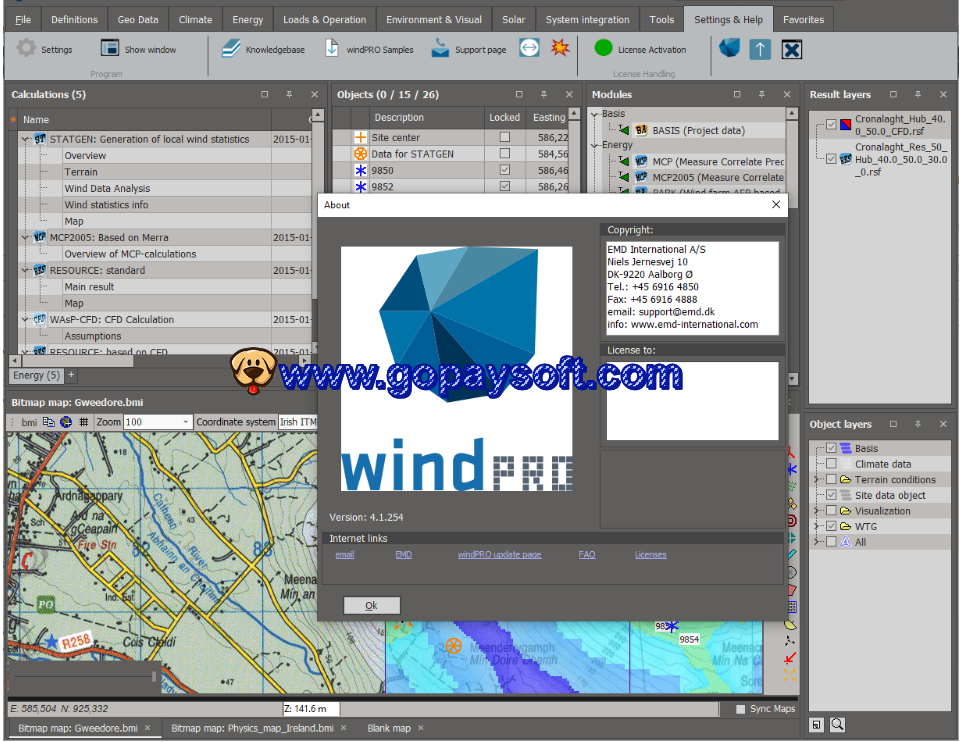Viewport: 961px width, 742px height.
Task: Open the Licenses link in About dialog
Action: [x=650, y=555]
